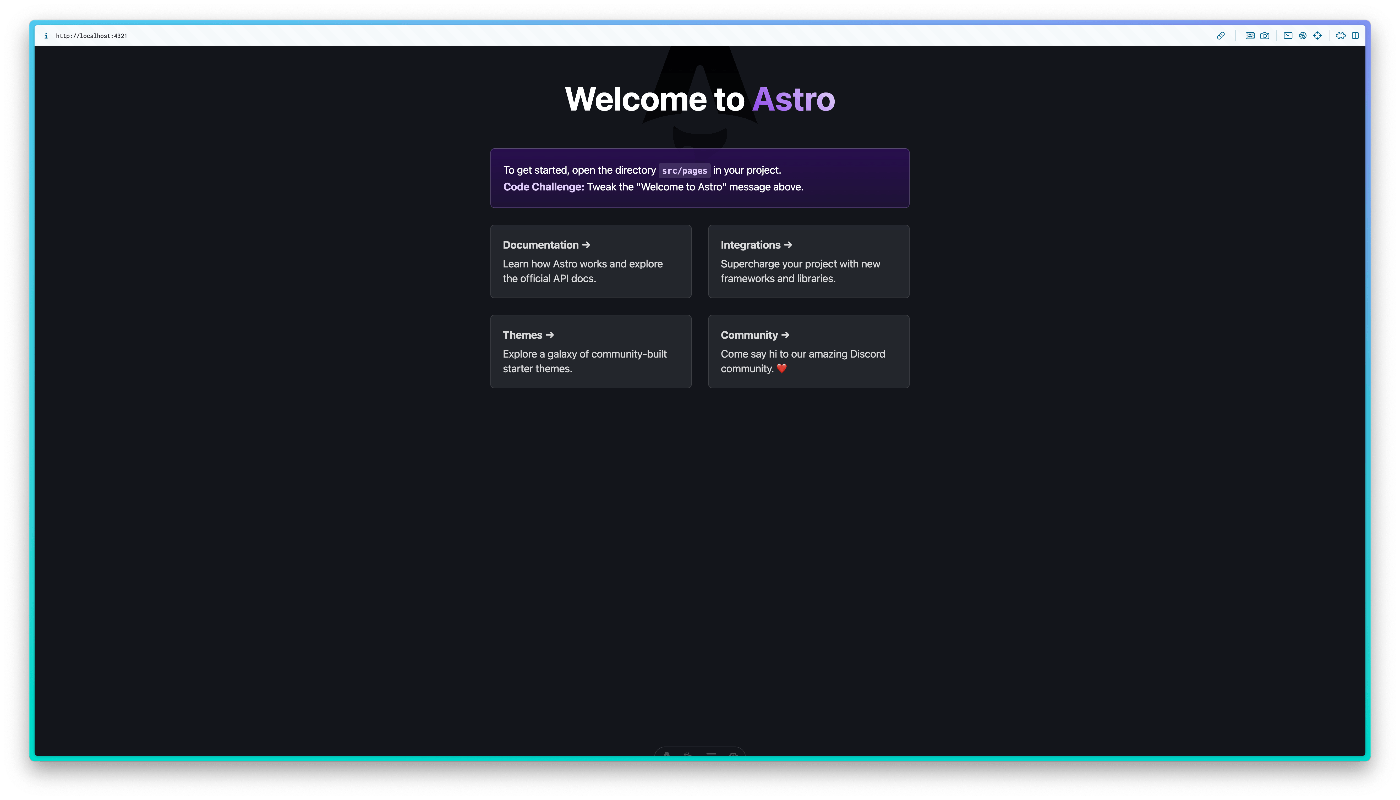Click the link/pin icon in the toolbar

click(x=1221, y=35)
